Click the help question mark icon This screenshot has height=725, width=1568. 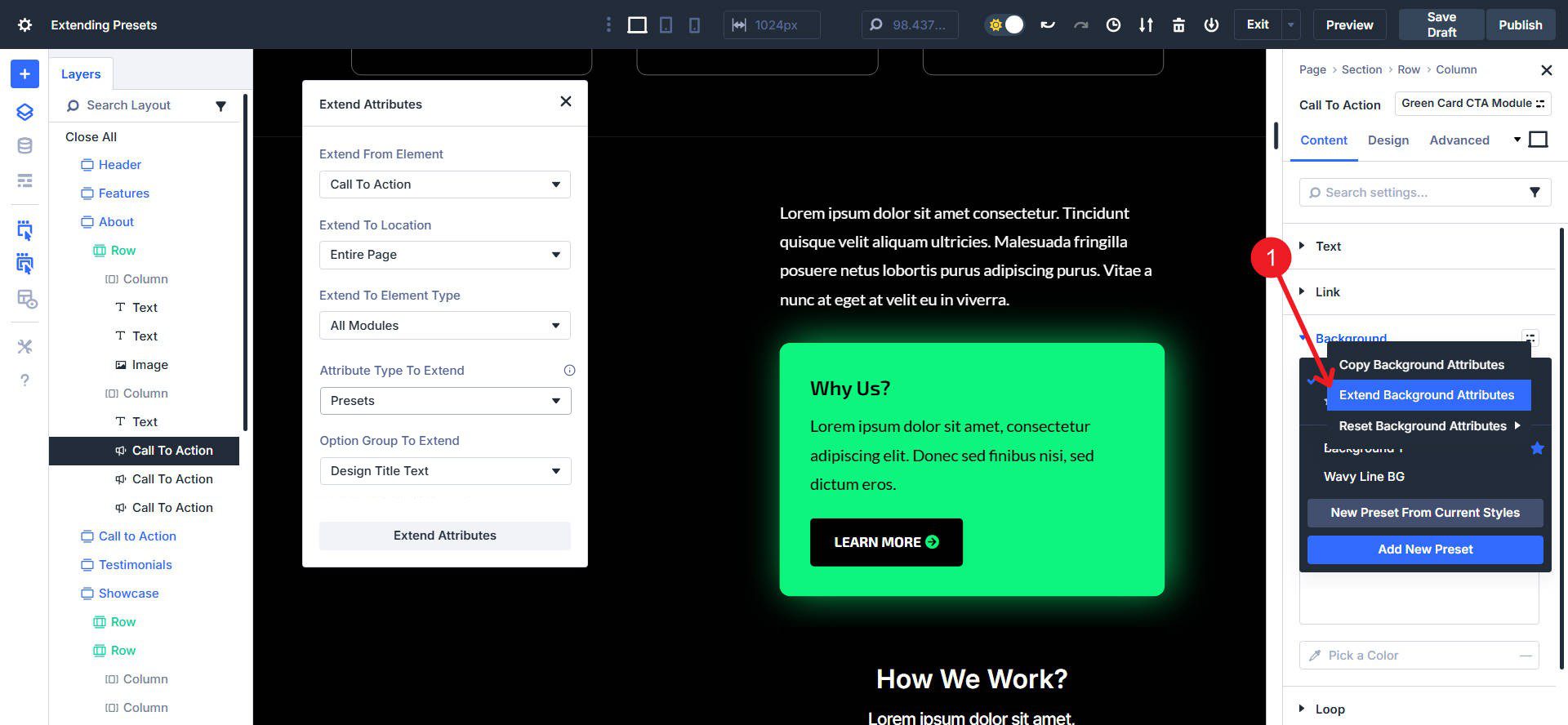coord(24,380)
